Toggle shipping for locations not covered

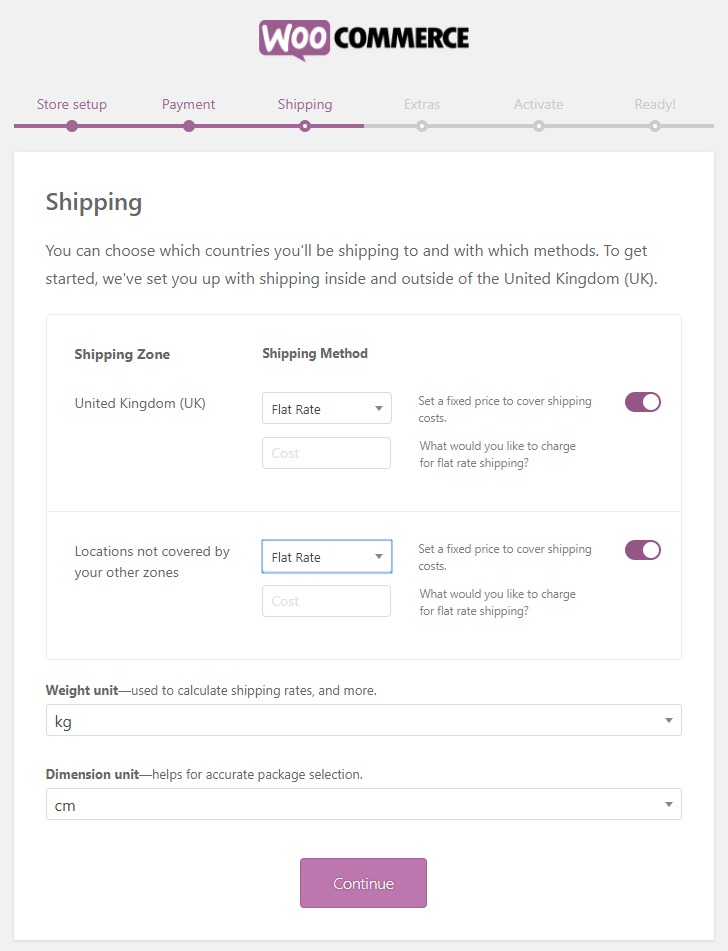[x=642, y=550]
